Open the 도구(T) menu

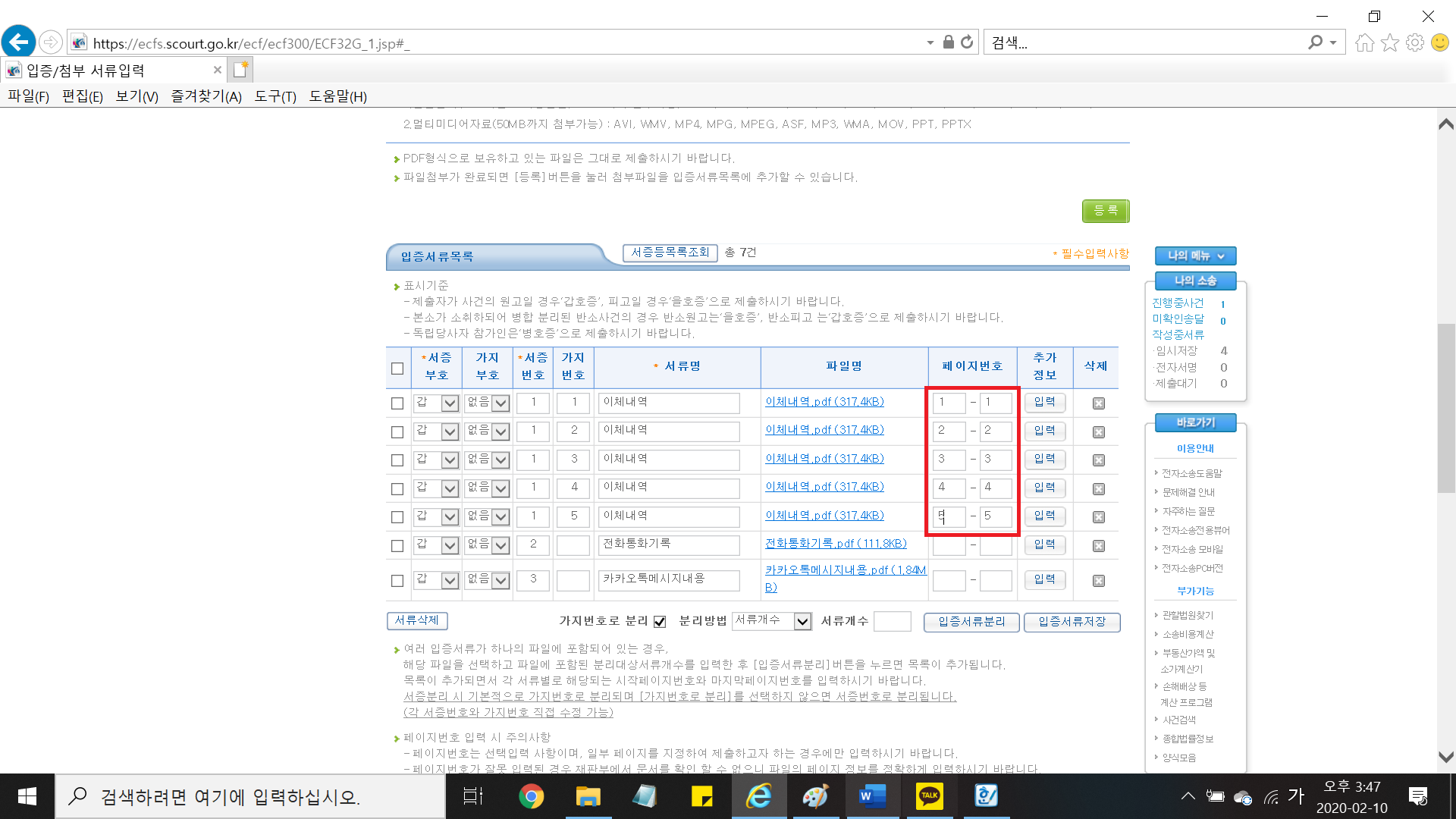click(275, 96)
